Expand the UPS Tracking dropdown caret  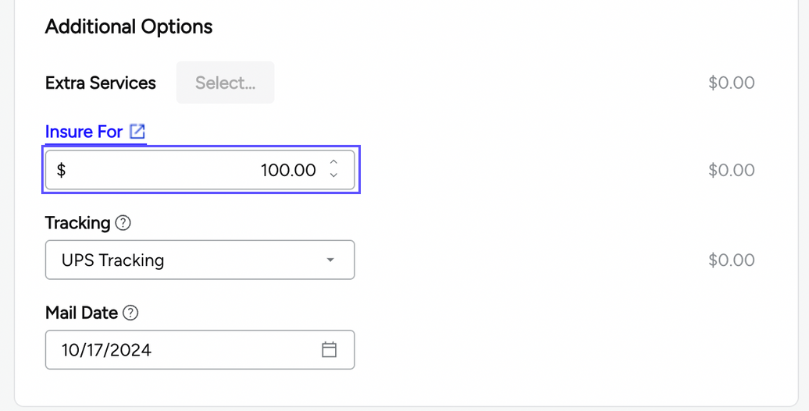click(x=331, y=261)
